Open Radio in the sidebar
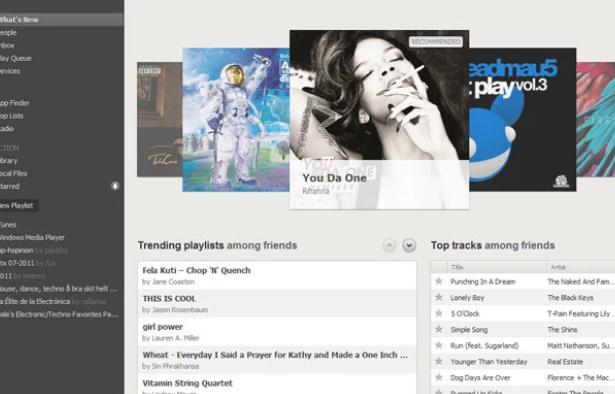Image resolution: width=615 pixels, height=394 pixels. [7, 129]
